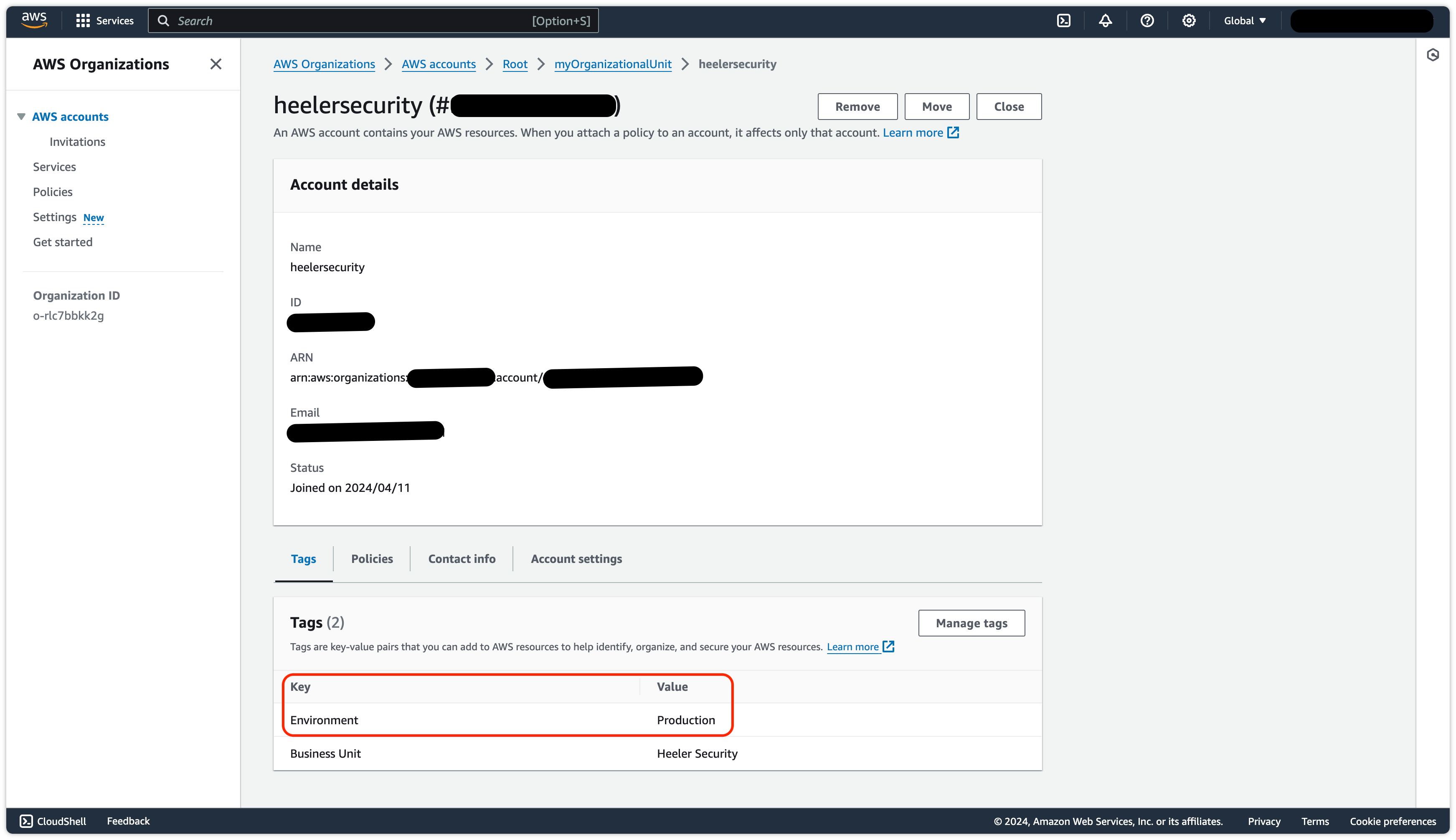
Task: Open Invitations in the sidebar
Action: pyautogui.click(x=77, y=142)
